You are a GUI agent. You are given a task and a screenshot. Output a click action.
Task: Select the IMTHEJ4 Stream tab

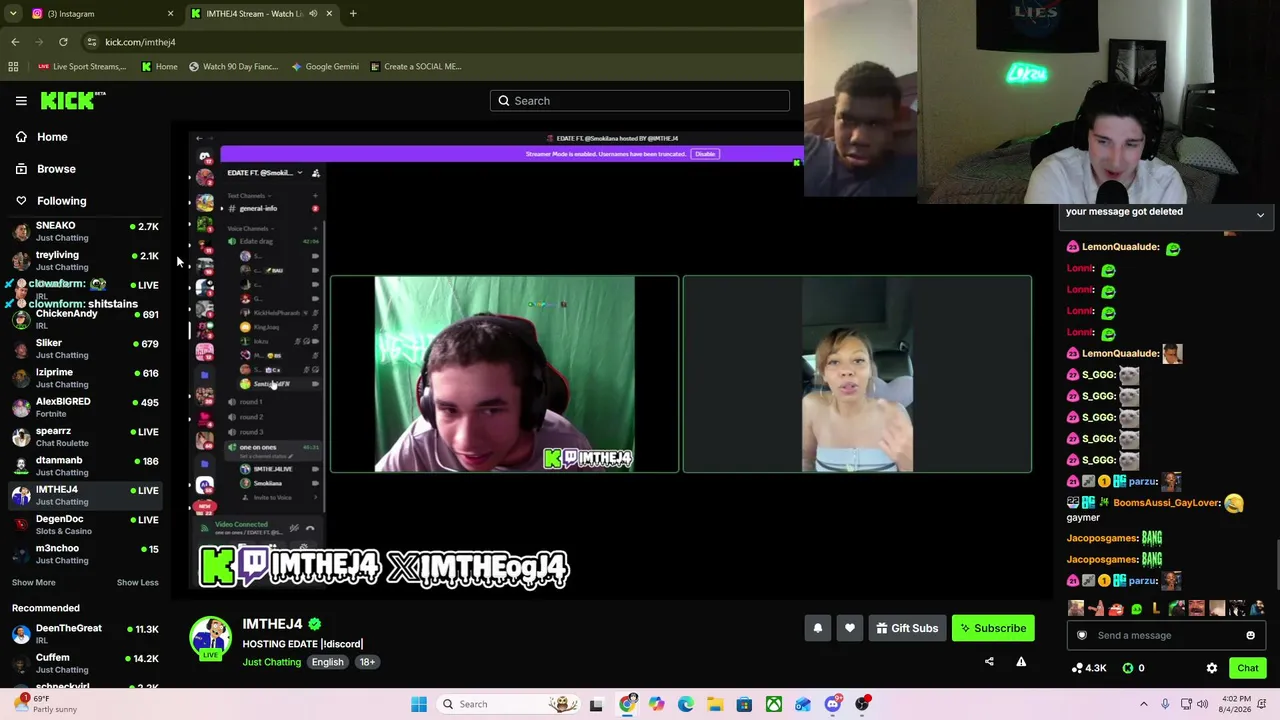[x=262, y=14]
